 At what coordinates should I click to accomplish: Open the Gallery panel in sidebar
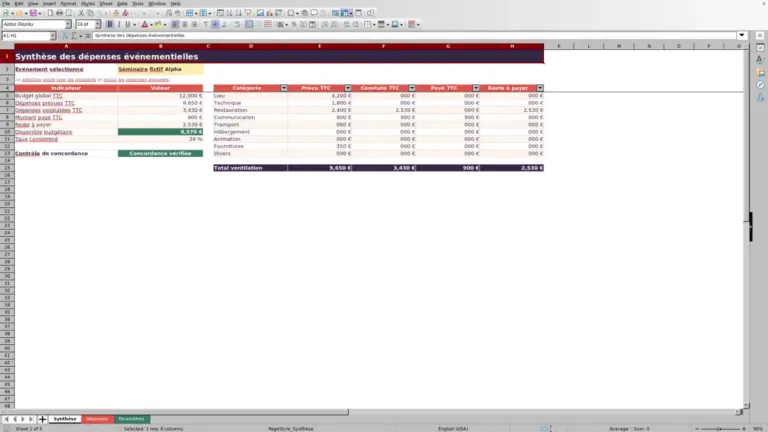[x=760, y=72]
